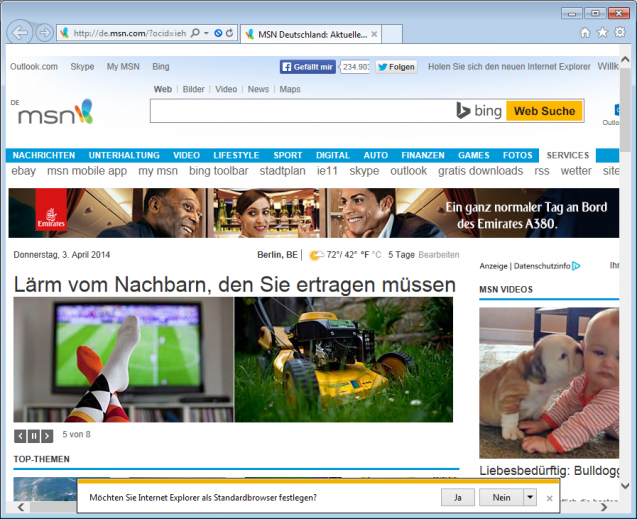Open gratis downloads link
Image resolution: width=637 pixels, height=519 pixels.
(x=480, y=171)
